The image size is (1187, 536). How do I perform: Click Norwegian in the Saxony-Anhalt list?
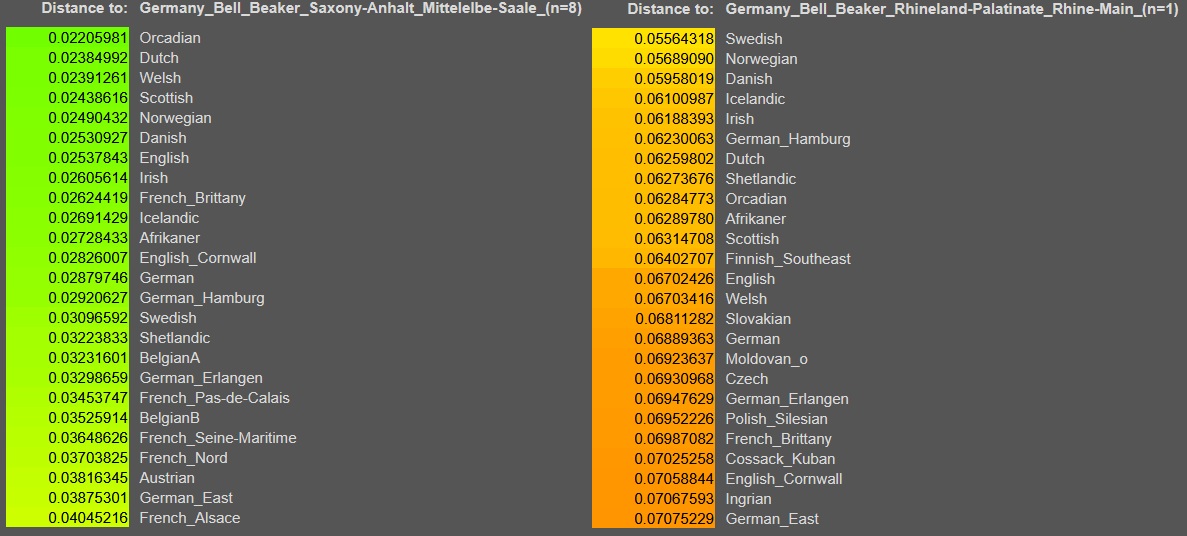tap(175, 118)
